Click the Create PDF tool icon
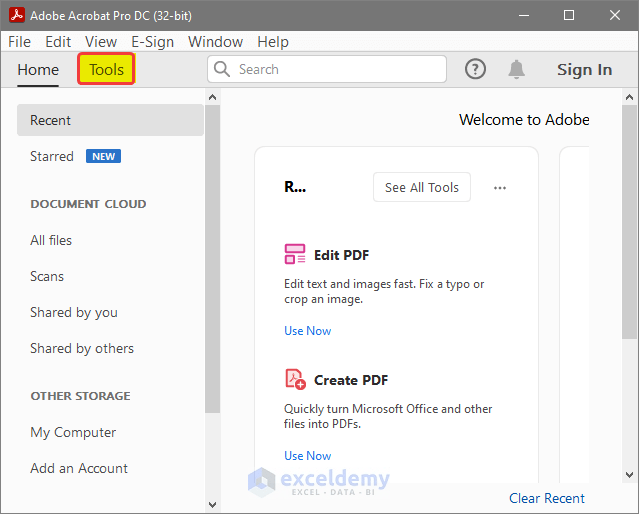 (x=295, y=379)
